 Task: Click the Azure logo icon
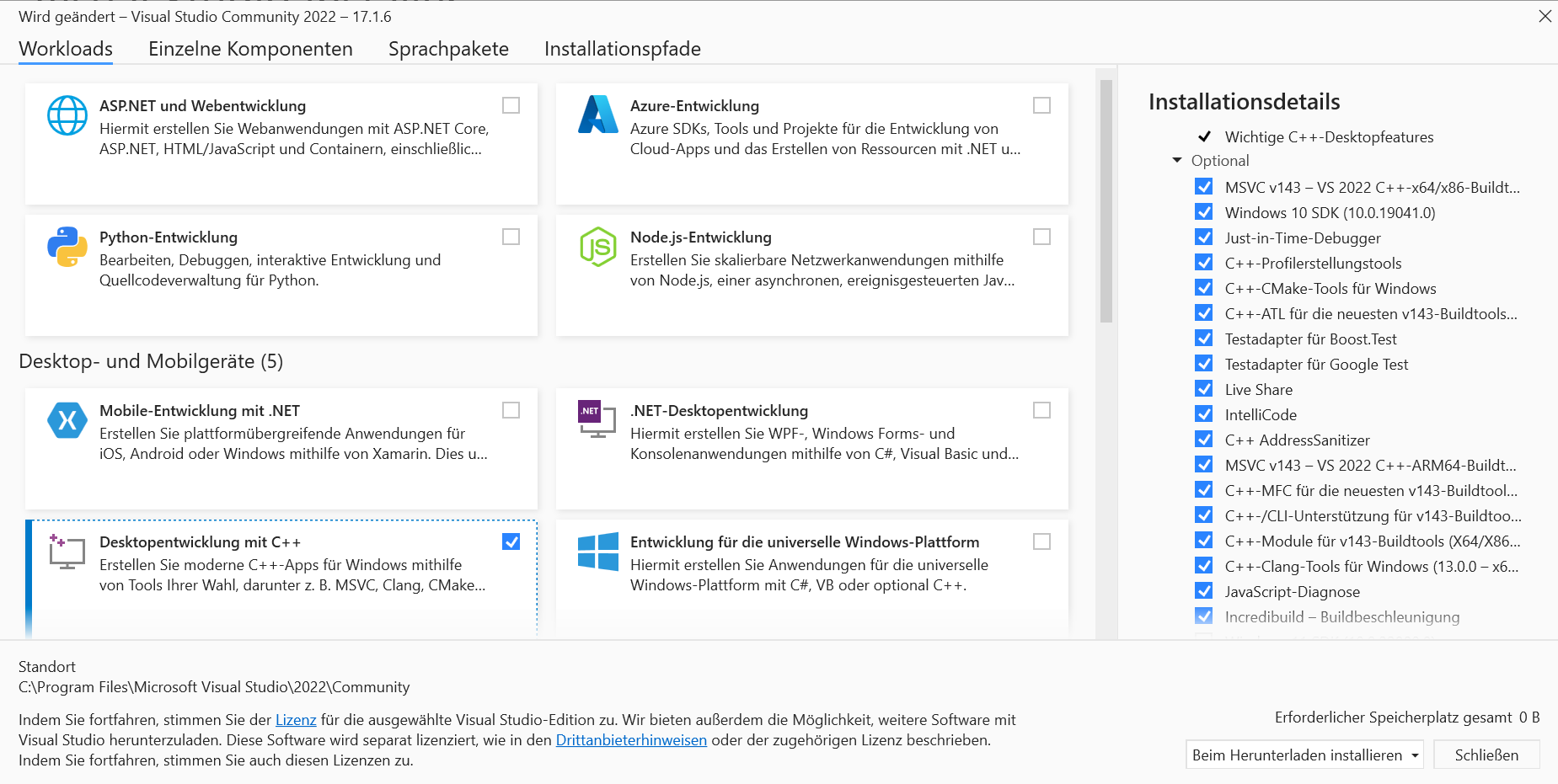pos(598,115)
